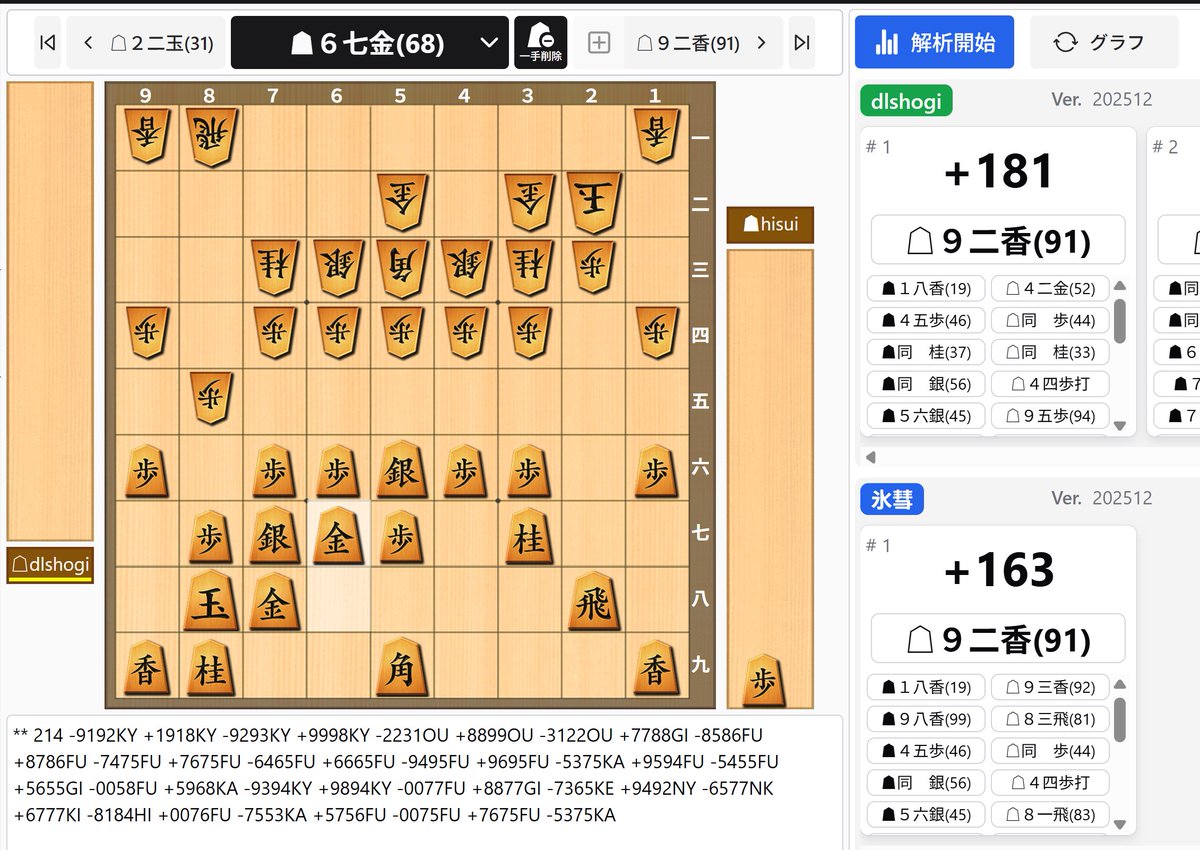Click dlshogi line move 同 桂(37)
Screen dimensions: 1200x850
(x=926, y=353)
